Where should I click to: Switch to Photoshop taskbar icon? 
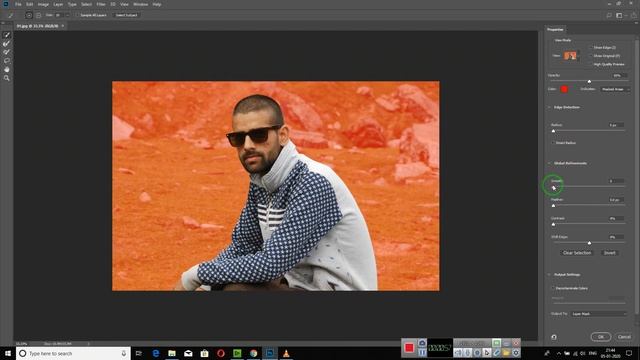[x=270, y=353]
